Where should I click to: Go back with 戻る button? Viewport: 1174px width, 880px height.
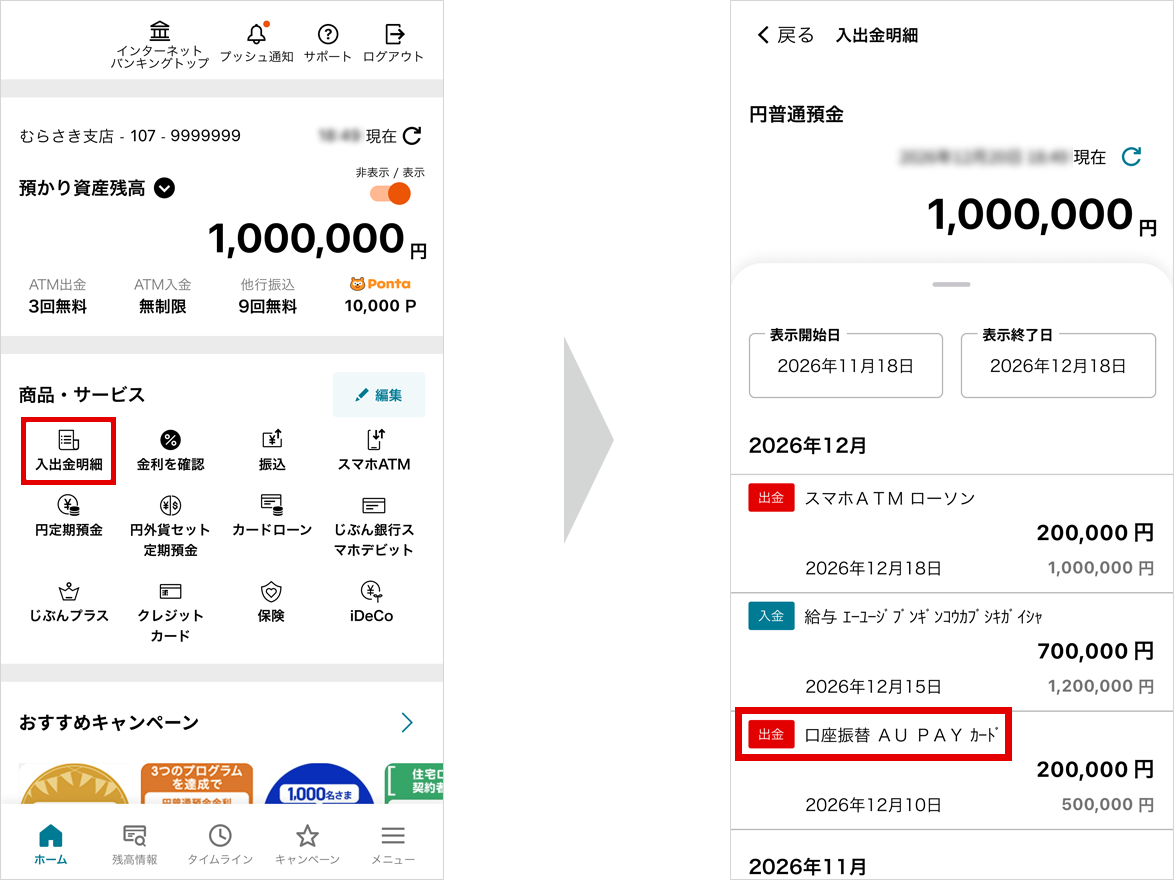[785, 35]
